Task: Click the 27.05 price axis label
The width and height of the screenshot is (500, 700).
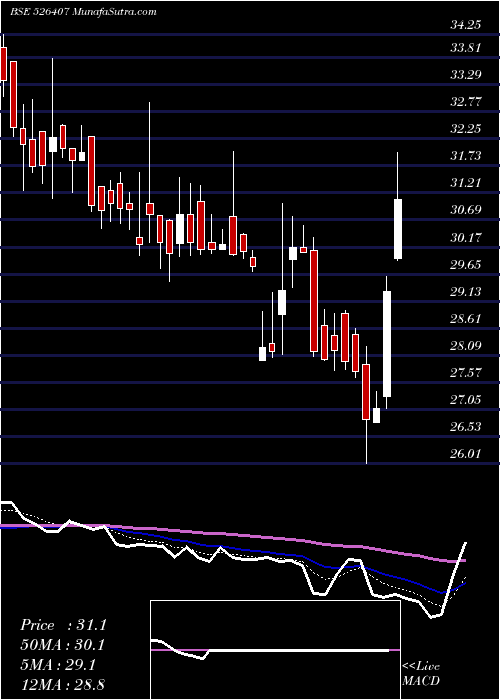Action: [x=465, y=400]
